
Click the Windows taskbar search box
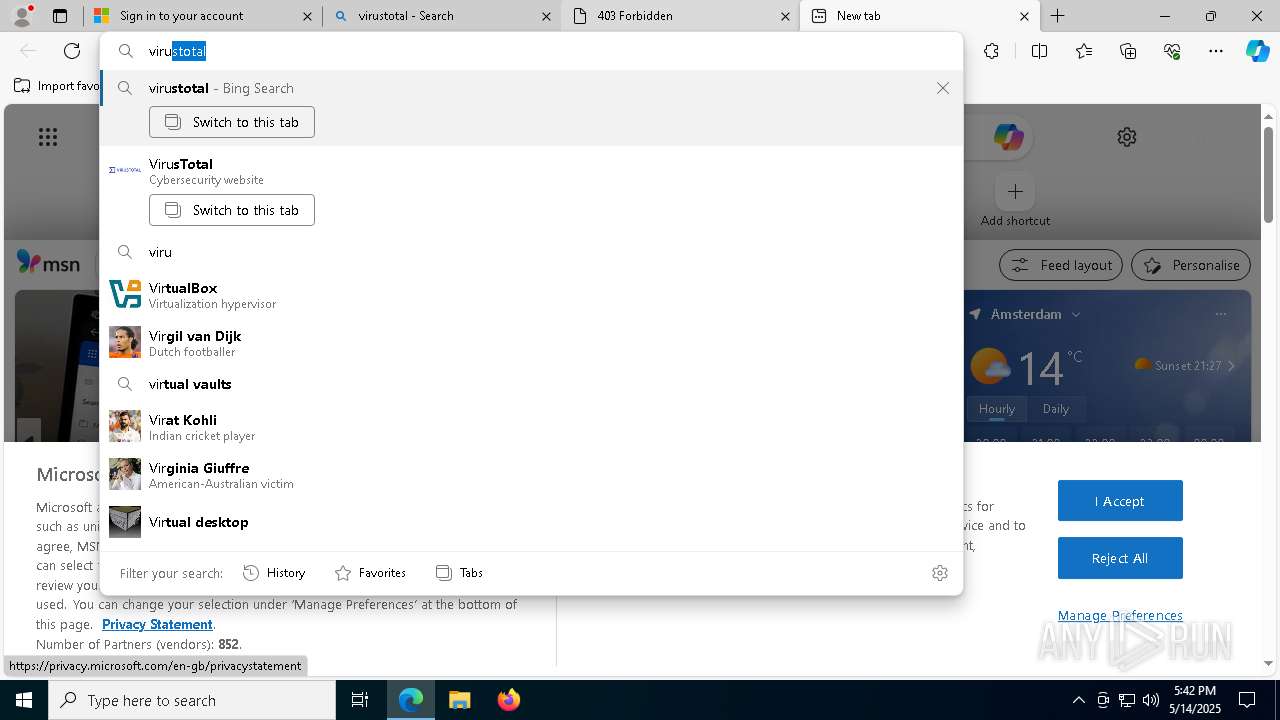[x=192, y=700]
